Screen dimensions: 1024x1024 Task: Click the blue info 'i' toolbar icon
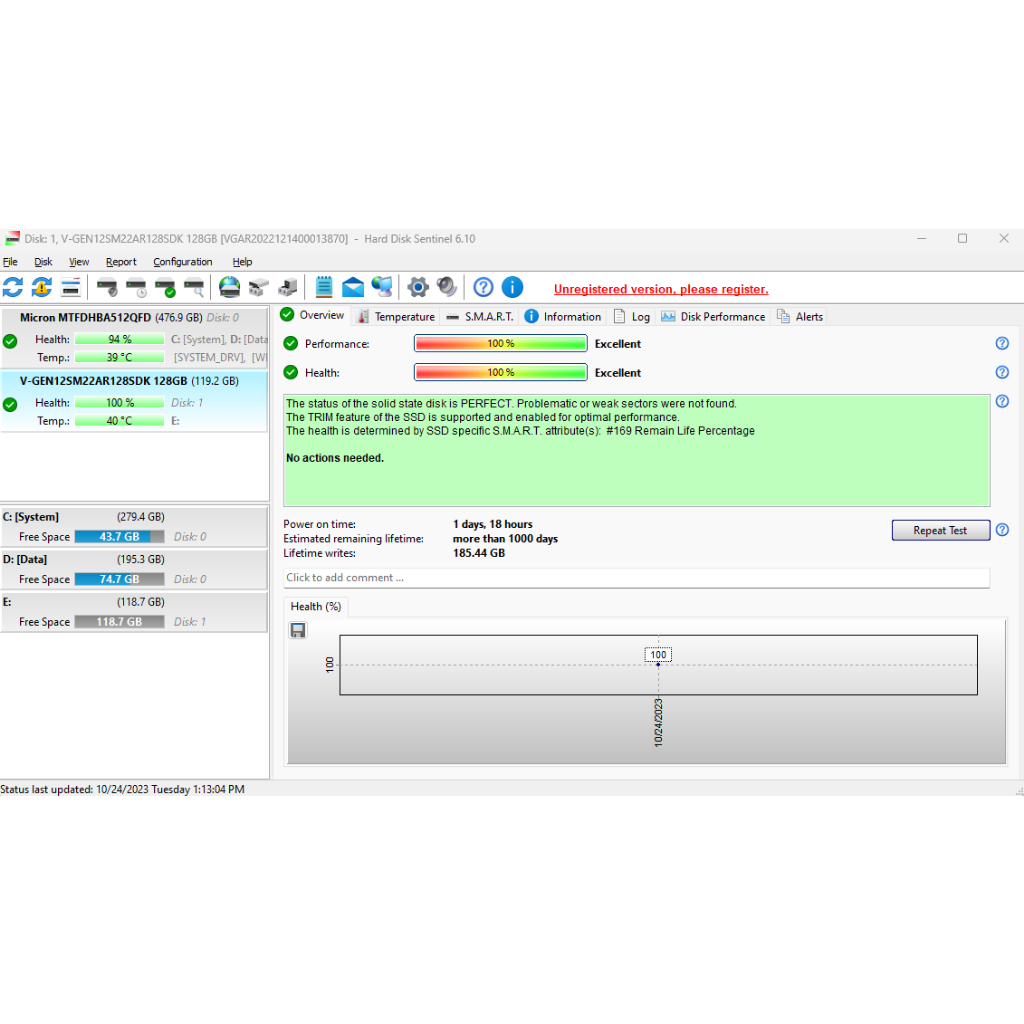(x=512, y=288)
